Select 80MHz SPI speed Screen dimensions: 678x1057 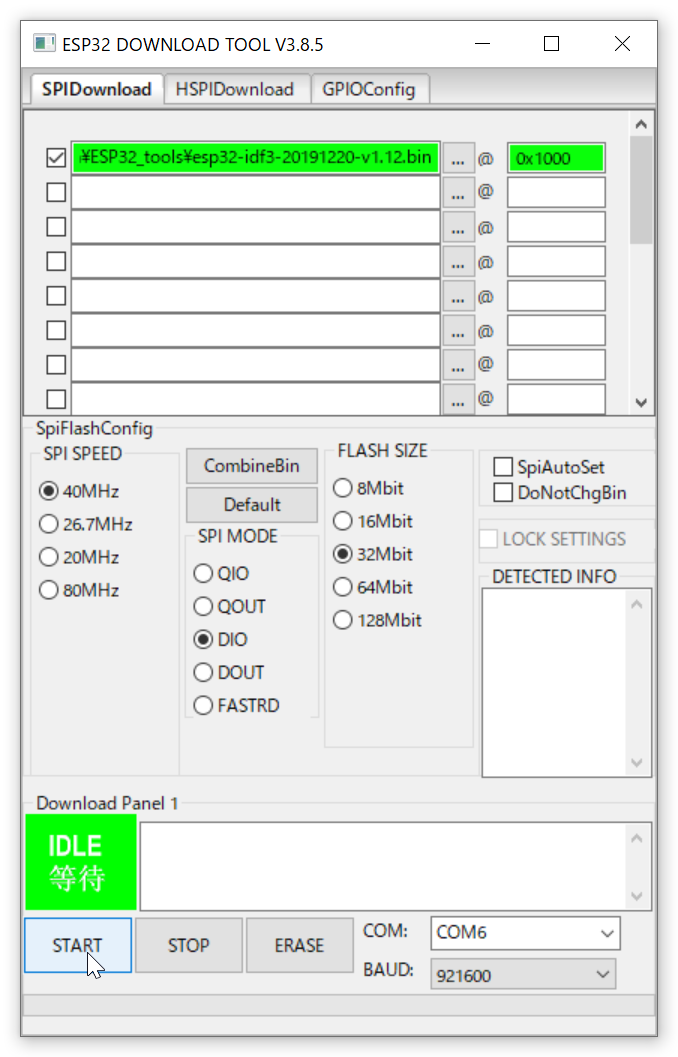tap(79, 590)
